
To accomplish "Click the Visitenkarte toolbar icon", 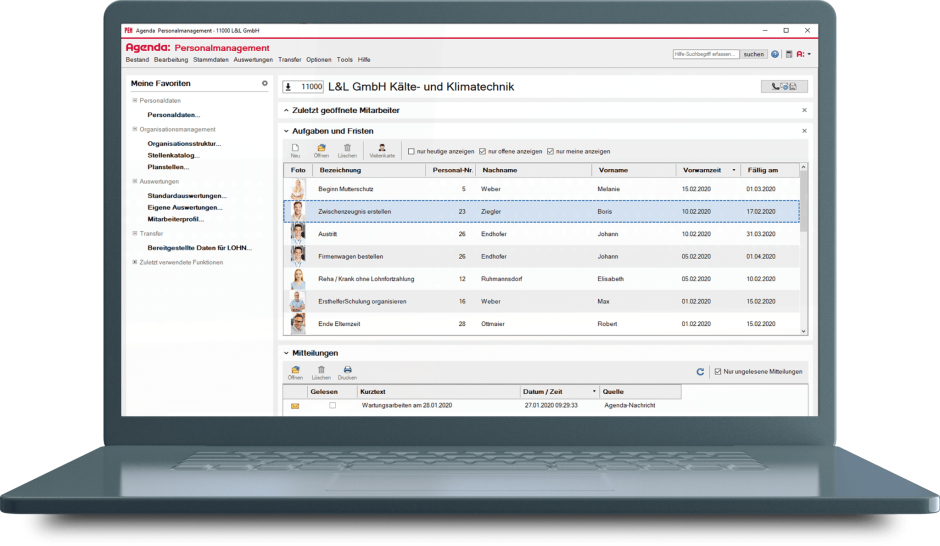I will pos(382,148).
